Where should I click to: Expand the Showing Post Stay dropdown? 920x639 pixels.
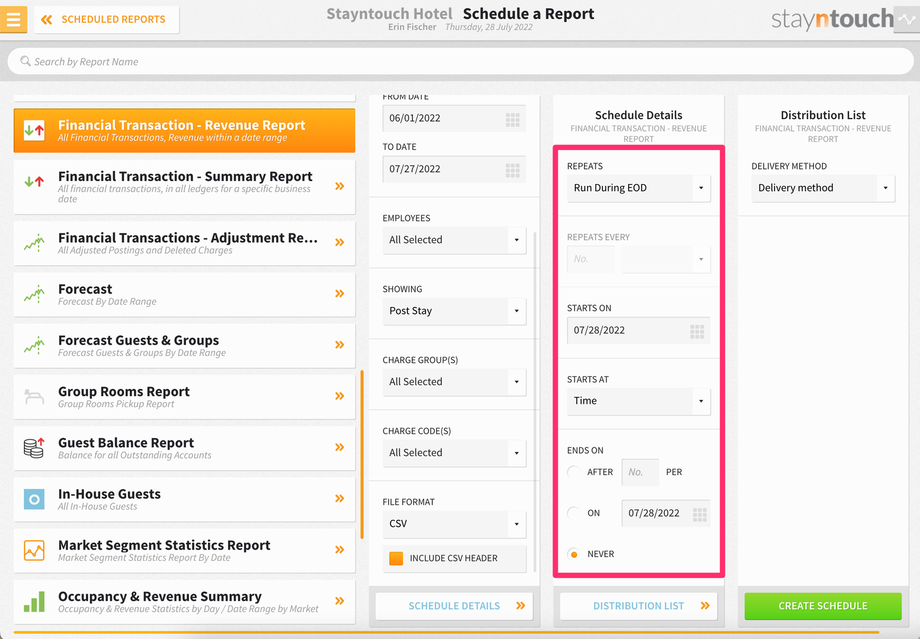[x=454, y=311]
